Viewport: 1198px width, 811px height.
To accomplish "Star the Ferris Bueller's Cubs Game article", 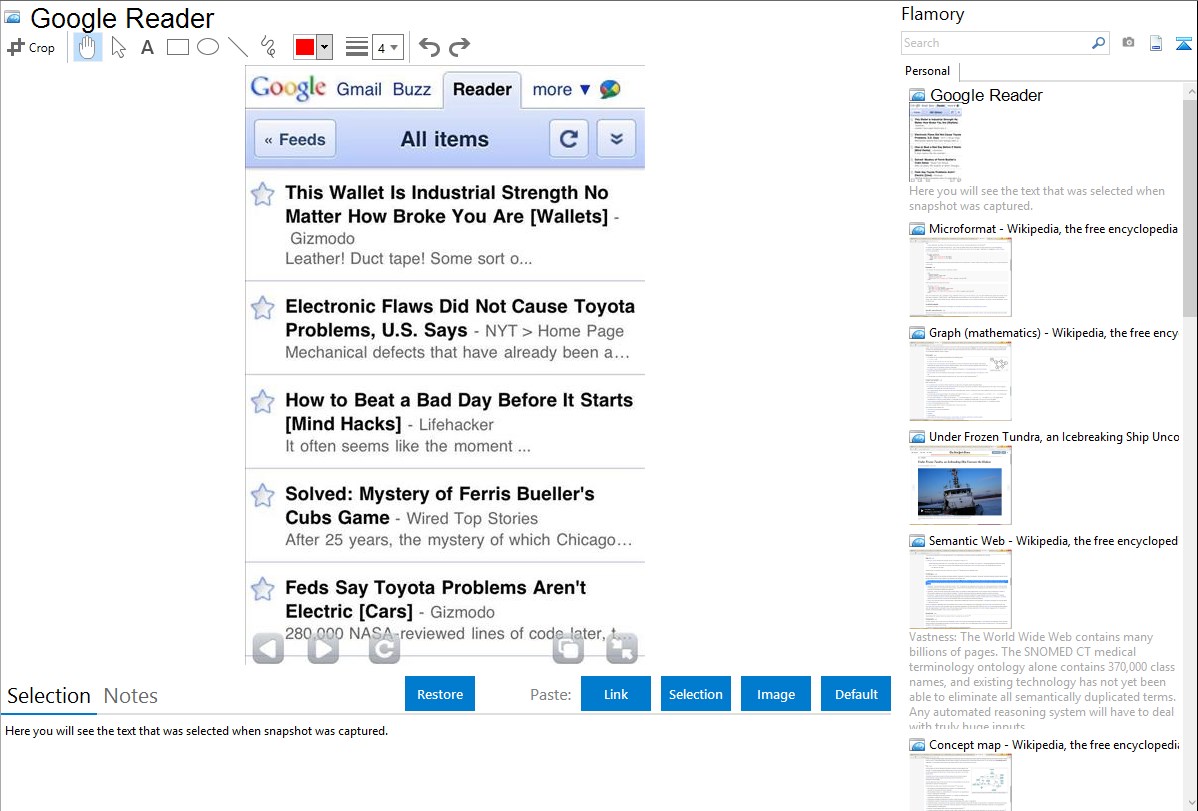I will point(263,495).
